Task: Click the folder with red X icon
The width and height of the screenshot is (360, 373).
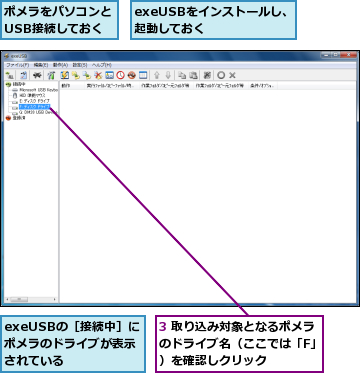Action: tap(98, 75)
